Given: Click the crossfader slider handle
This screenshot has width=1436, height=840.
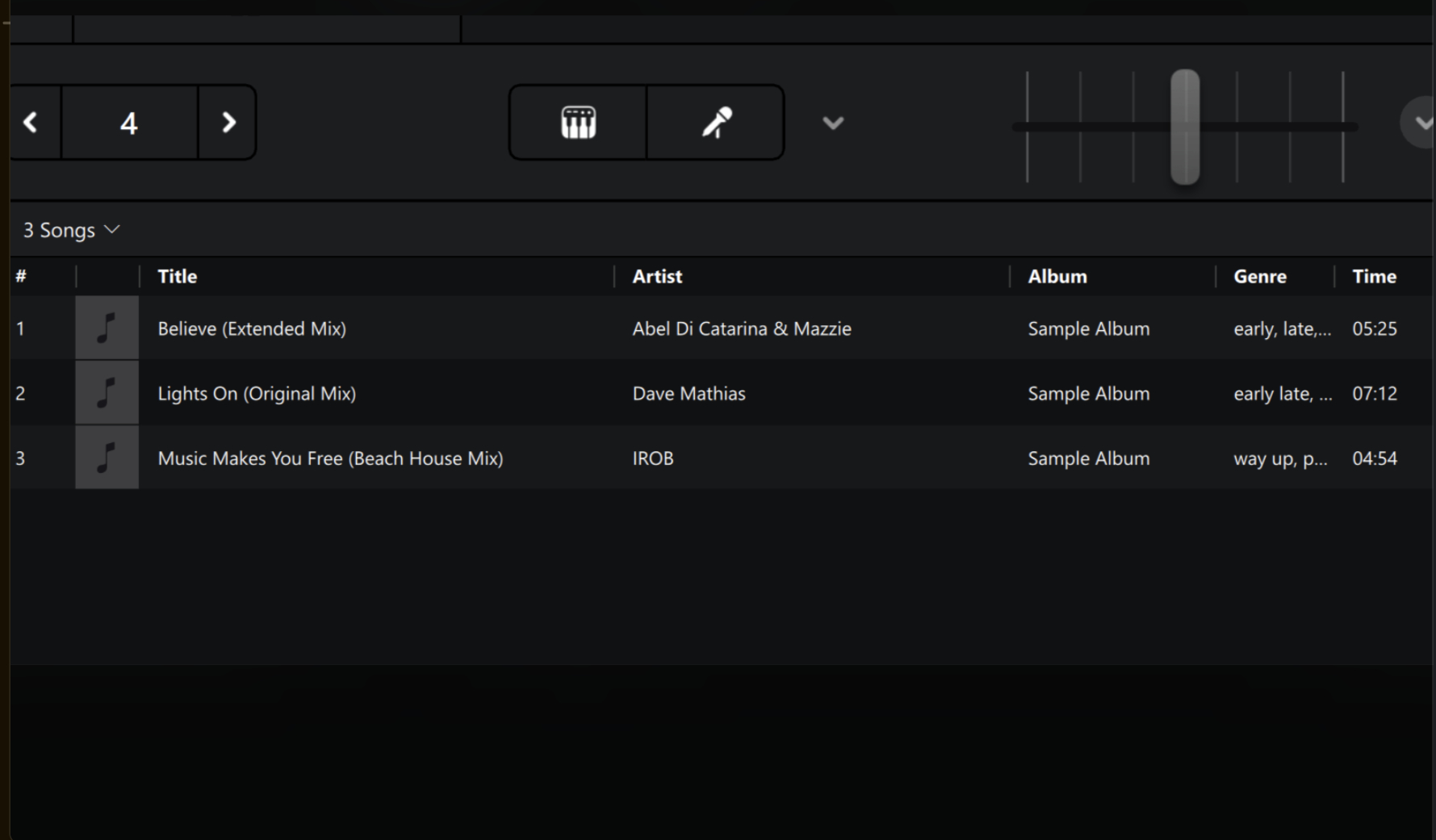Looking at the screenshot, I should tap(1185, 127).
